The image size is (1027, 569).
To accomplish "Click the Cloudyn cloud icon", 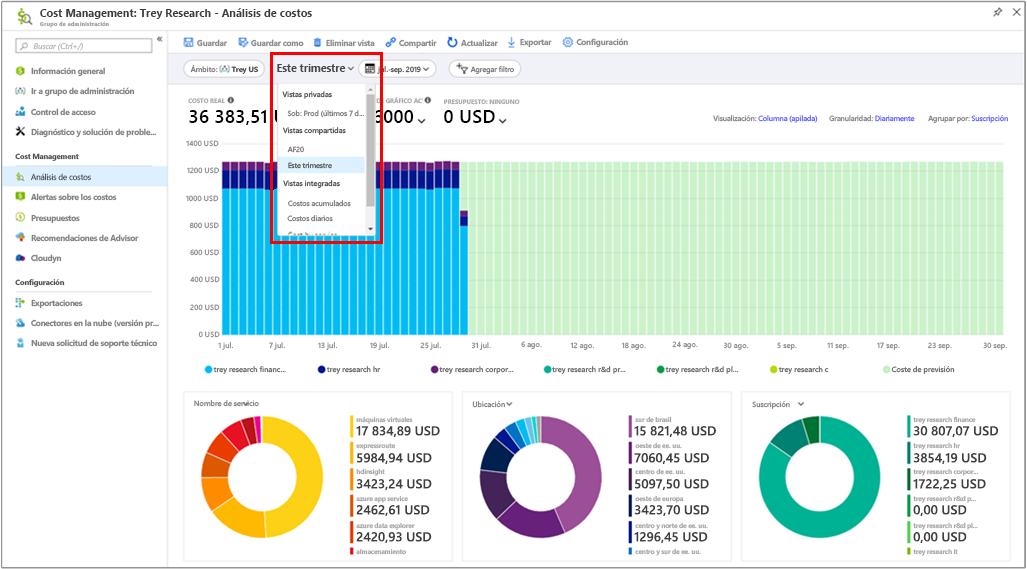I will (x=20, y=258).
